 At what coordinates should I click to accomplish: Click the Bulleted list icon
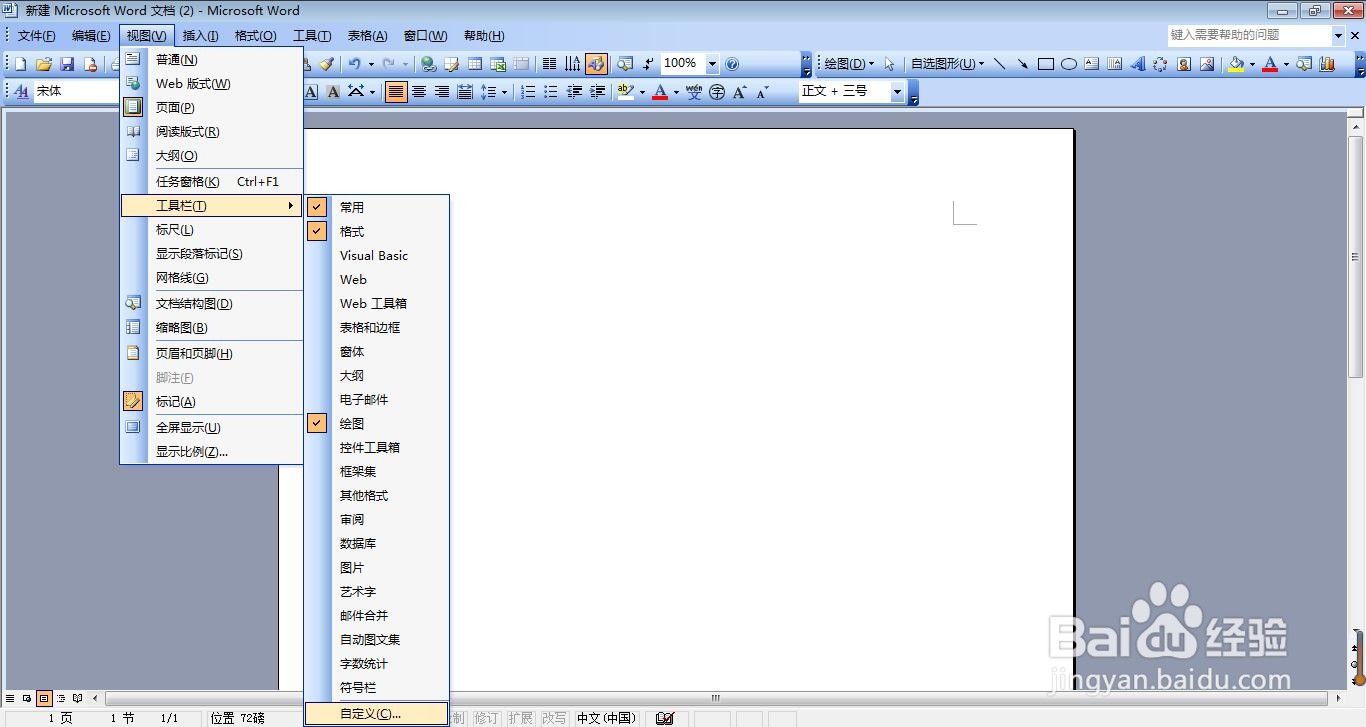tap(551, 92)
